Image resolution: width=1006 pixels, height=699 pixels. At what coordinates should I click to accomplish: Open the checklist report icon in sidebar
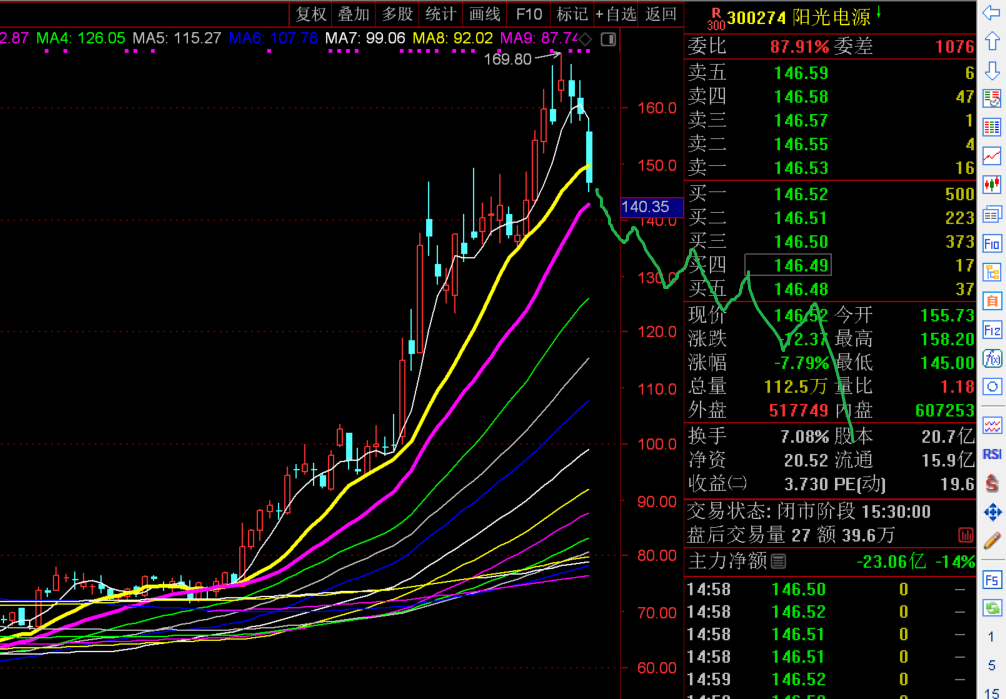coord(992,98)
